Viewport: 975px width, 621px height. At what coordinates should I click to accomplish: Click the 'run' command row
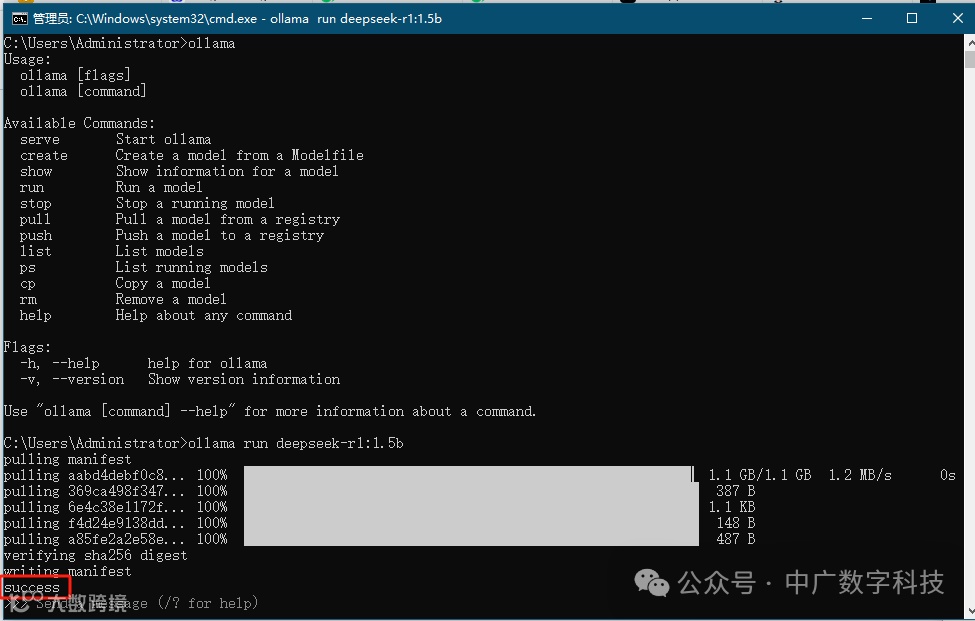point(111,188)
